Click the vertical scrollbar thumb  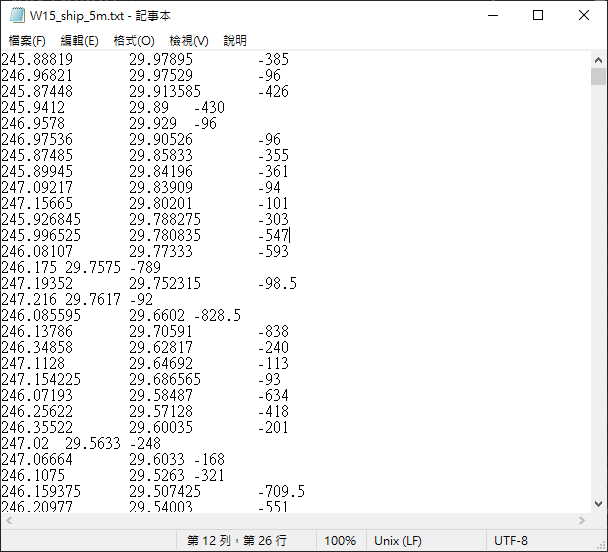point(598,76)
